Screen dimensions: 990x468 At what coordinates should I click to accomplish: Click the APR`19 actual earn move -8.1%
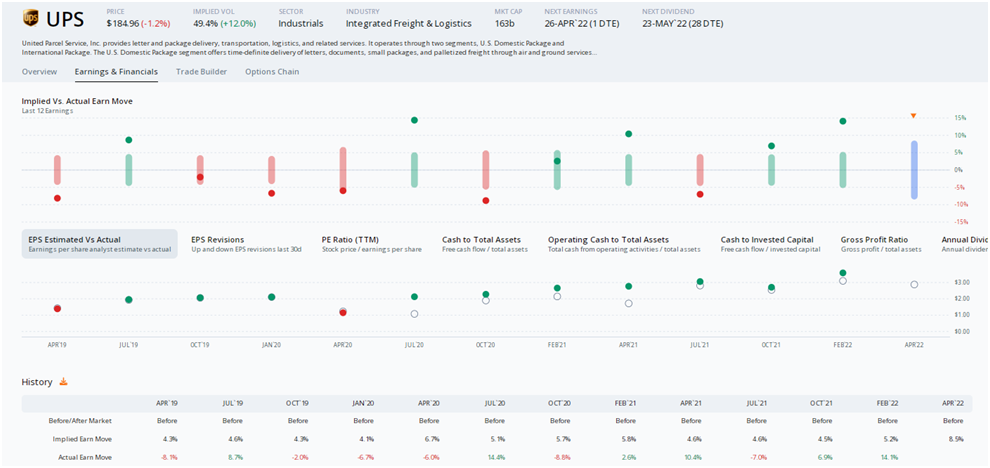point(167,456)
